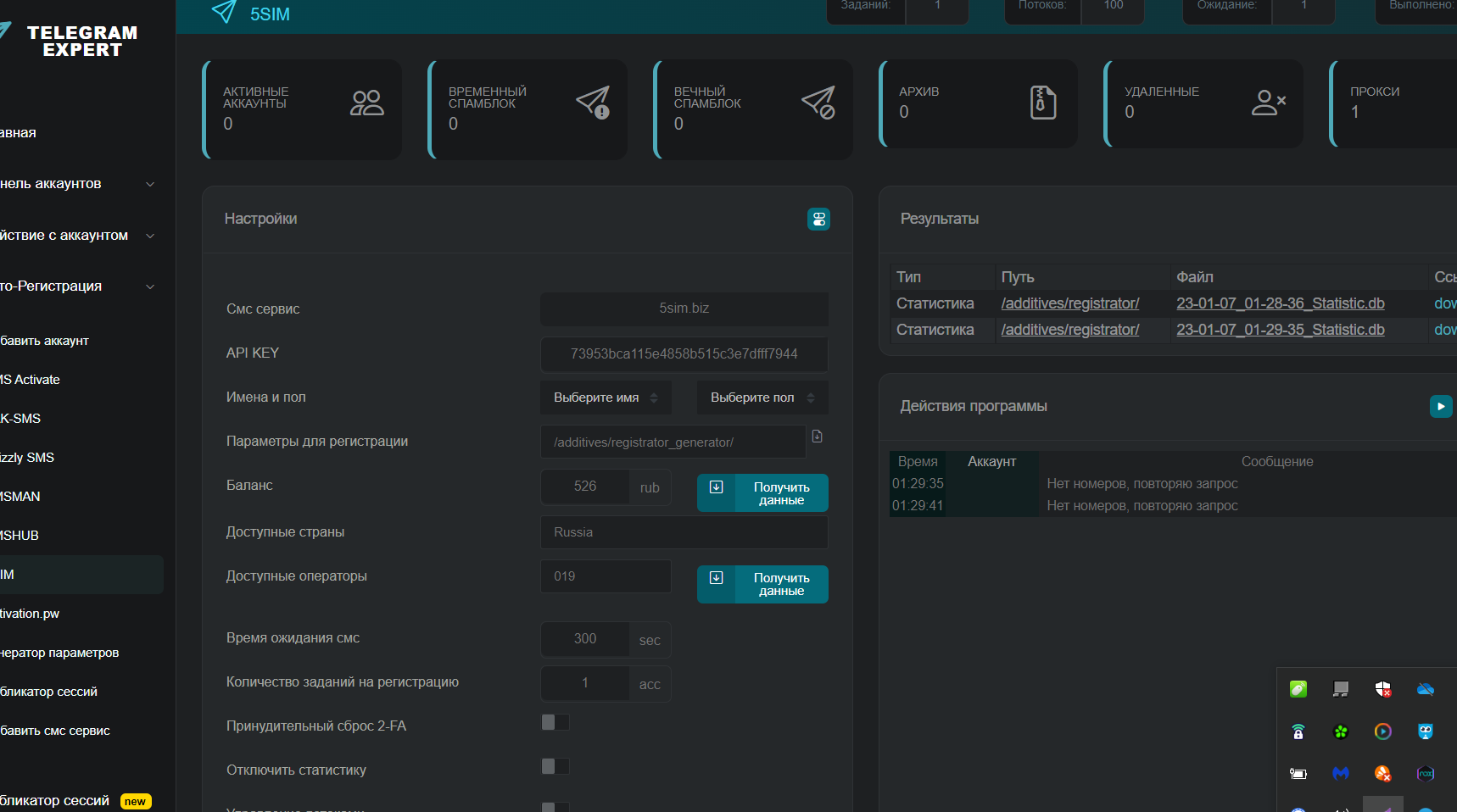Click the file icon beside registration parameters path
The width and height of the screenshot is (1457, 812).
(817, 437)
